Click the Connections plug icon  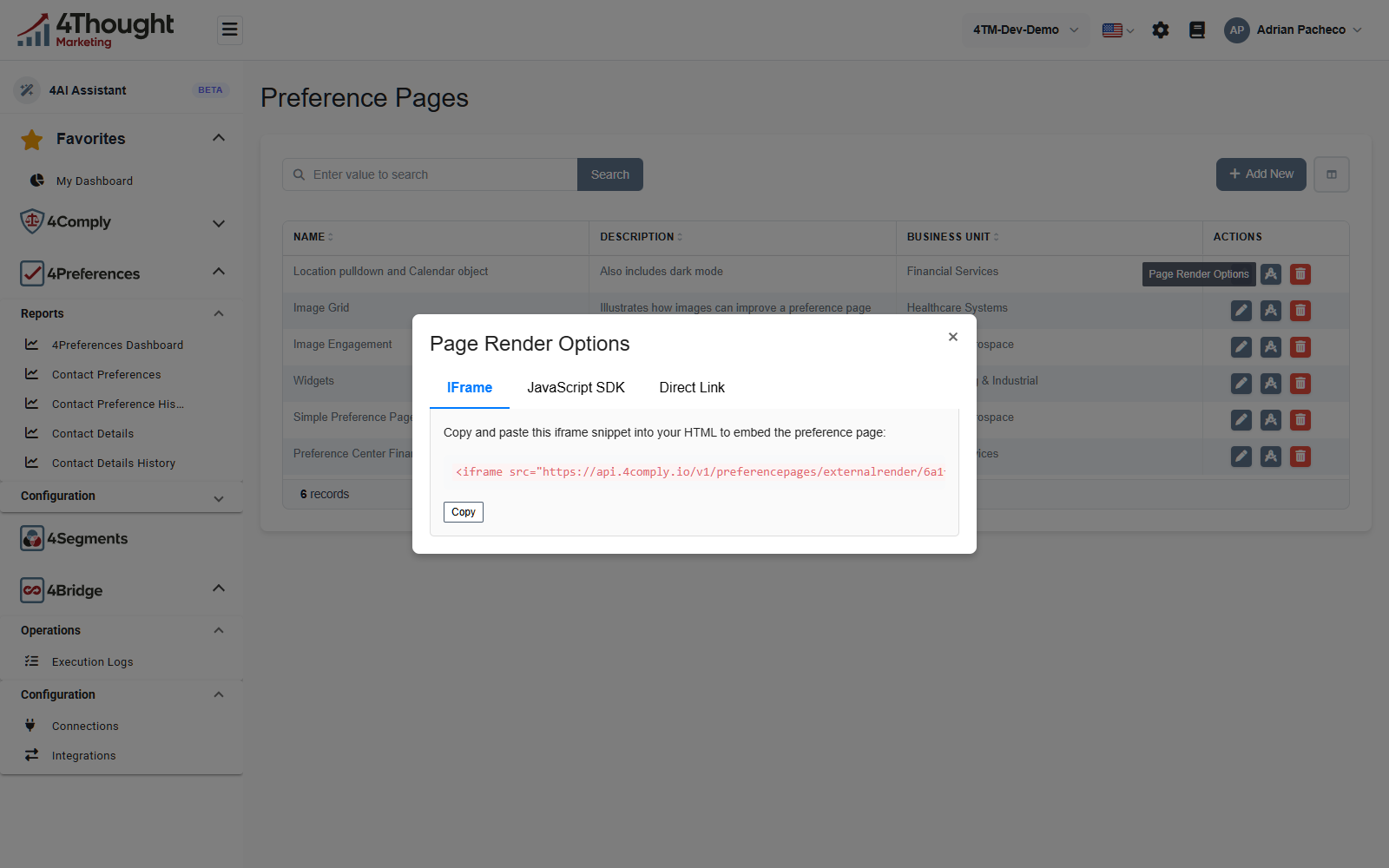pyautogui.click(x=30, y=725)
